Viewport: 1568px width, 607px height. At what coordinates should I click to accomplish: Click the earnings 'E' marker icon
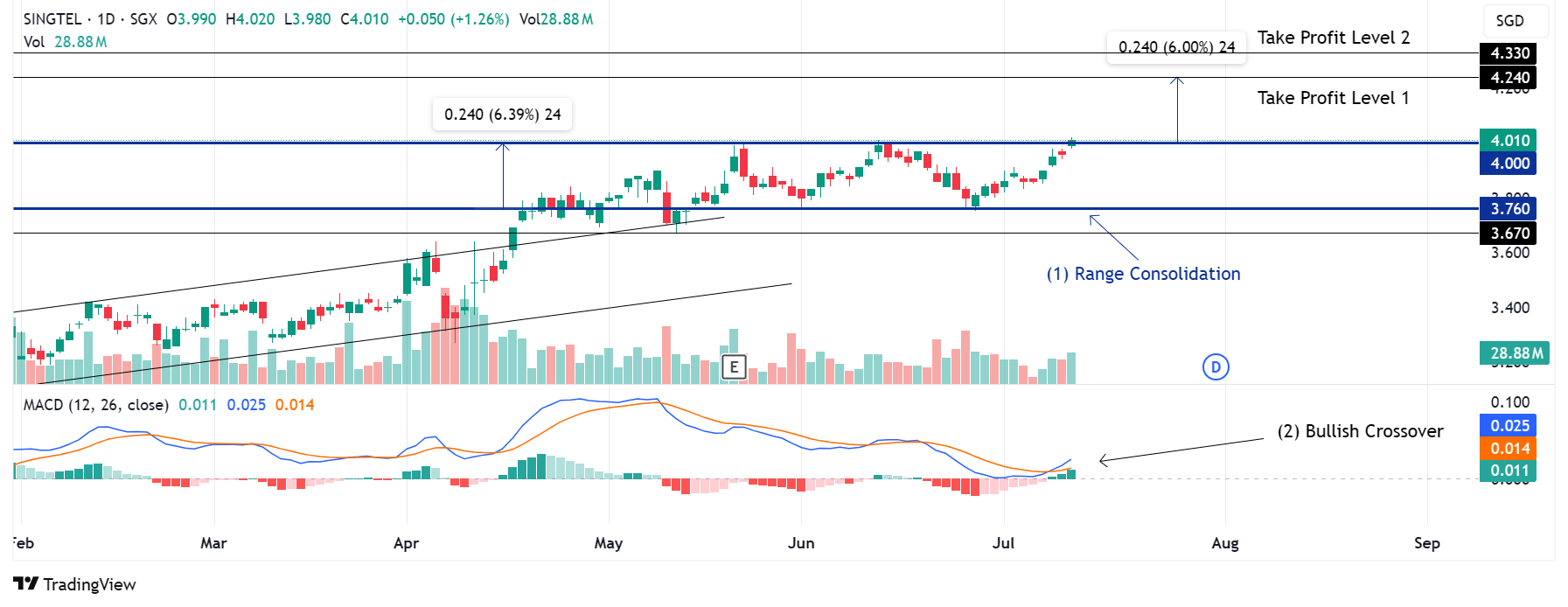pos(734,367)
